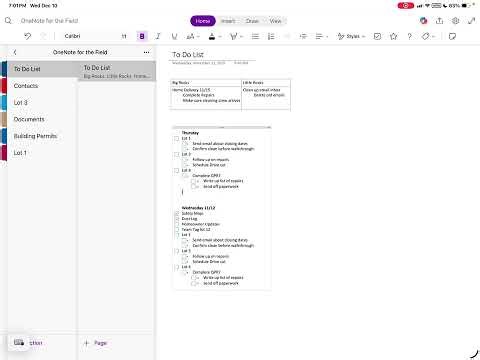Add the Question mark tag
480x360 pixels.
[x=409, y=36]
